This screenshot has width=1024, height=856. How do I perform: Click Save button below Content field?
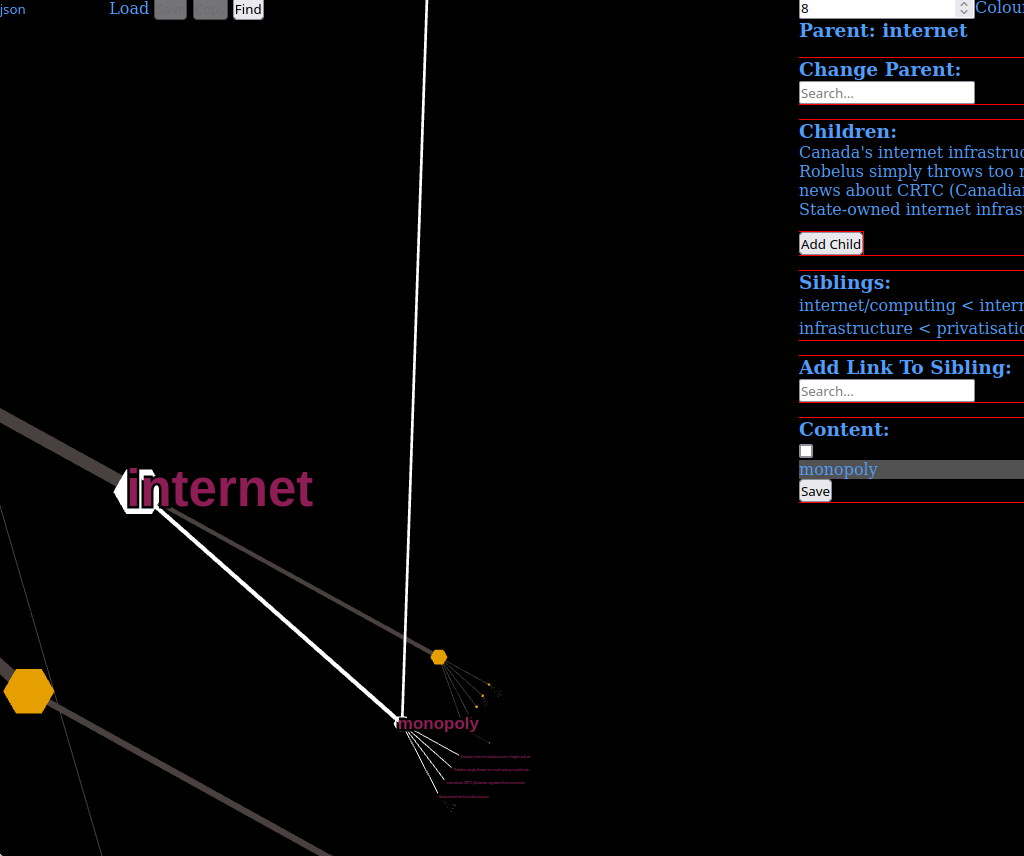[815, 491]
